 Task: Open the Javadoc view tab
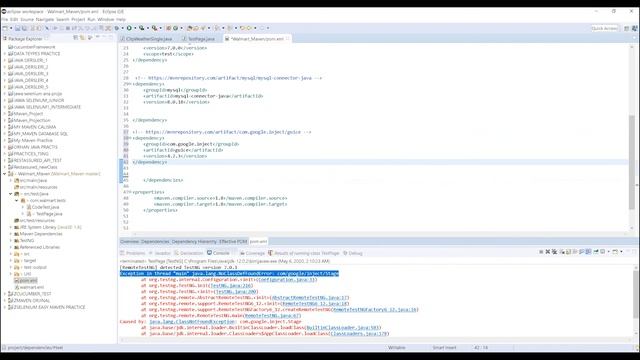click(x=160, y=253)
